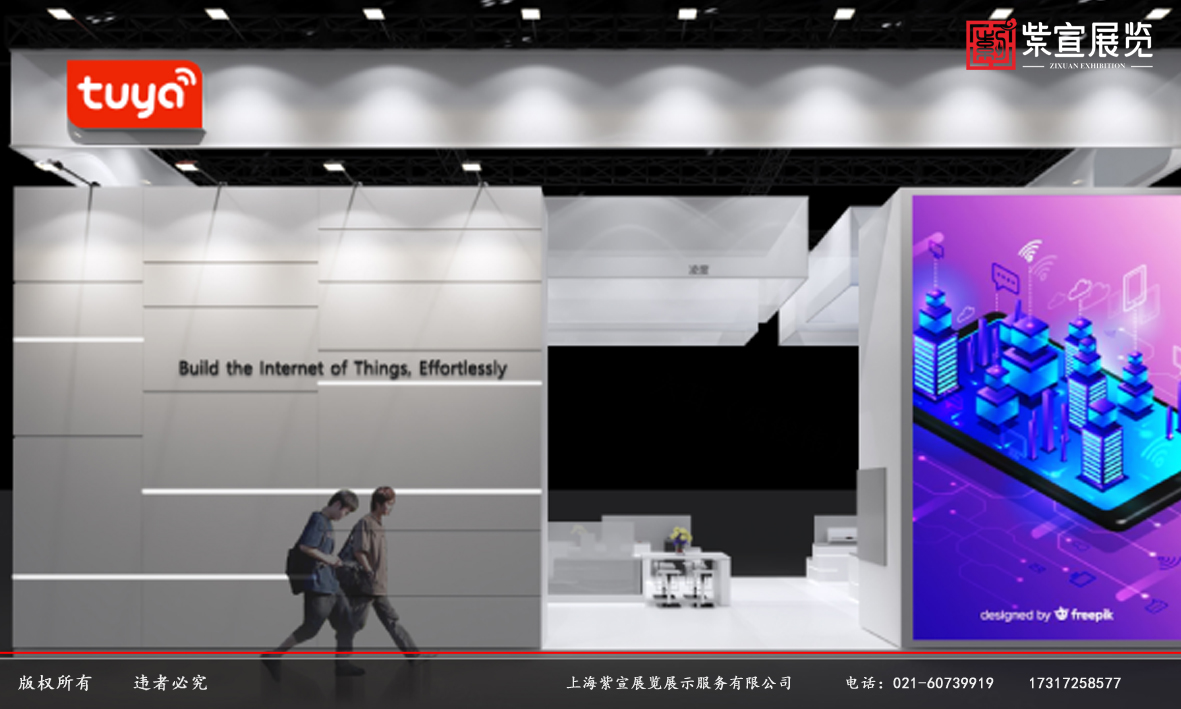The width and height of the screenshot is (1181, 709).
Task: Click the 上海紫宣展览展示服务有限公司 company name
Action: [679, 683]
